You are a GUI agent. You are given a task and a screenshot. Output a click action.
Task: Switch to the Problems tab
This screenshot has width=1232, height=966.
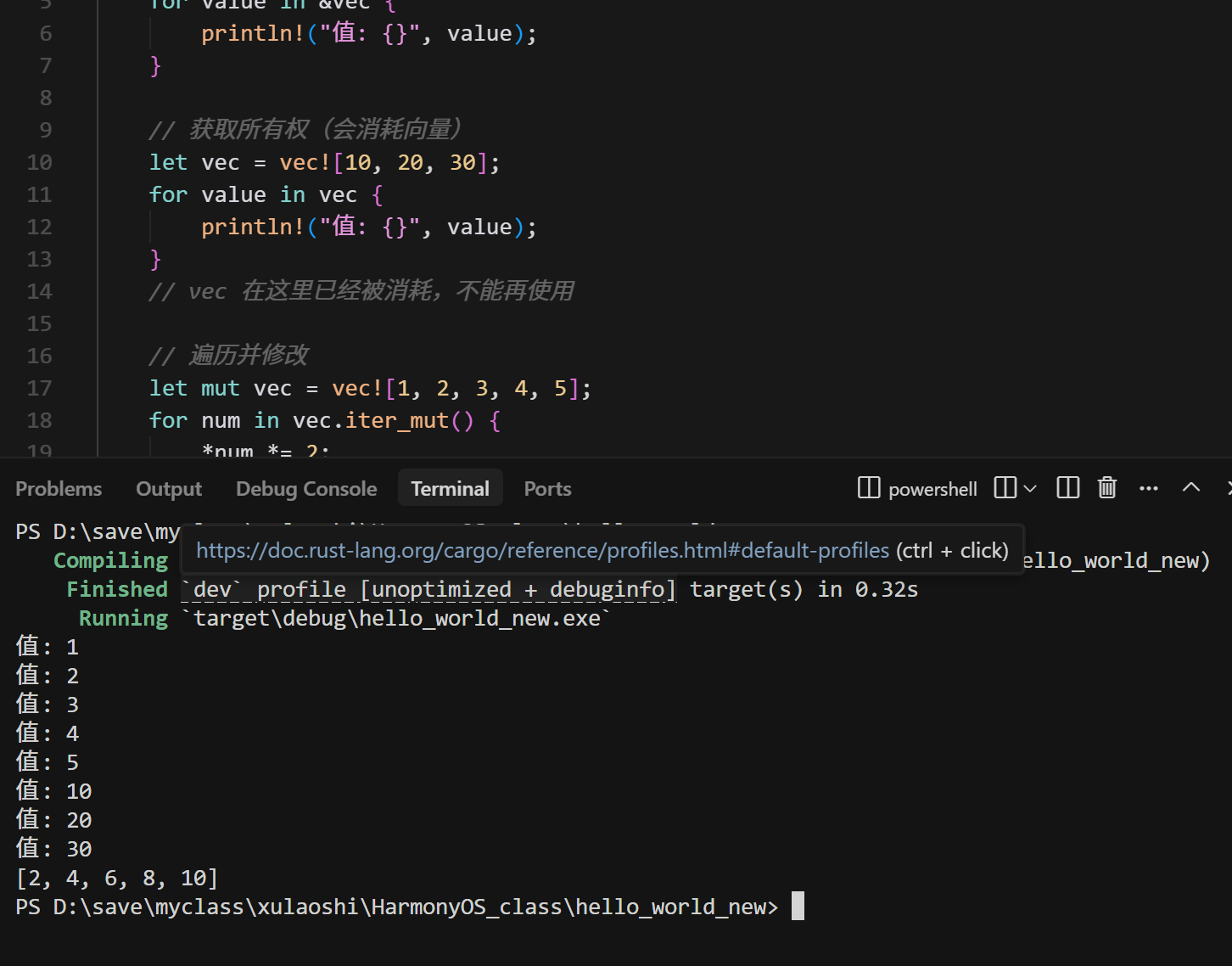59,489
